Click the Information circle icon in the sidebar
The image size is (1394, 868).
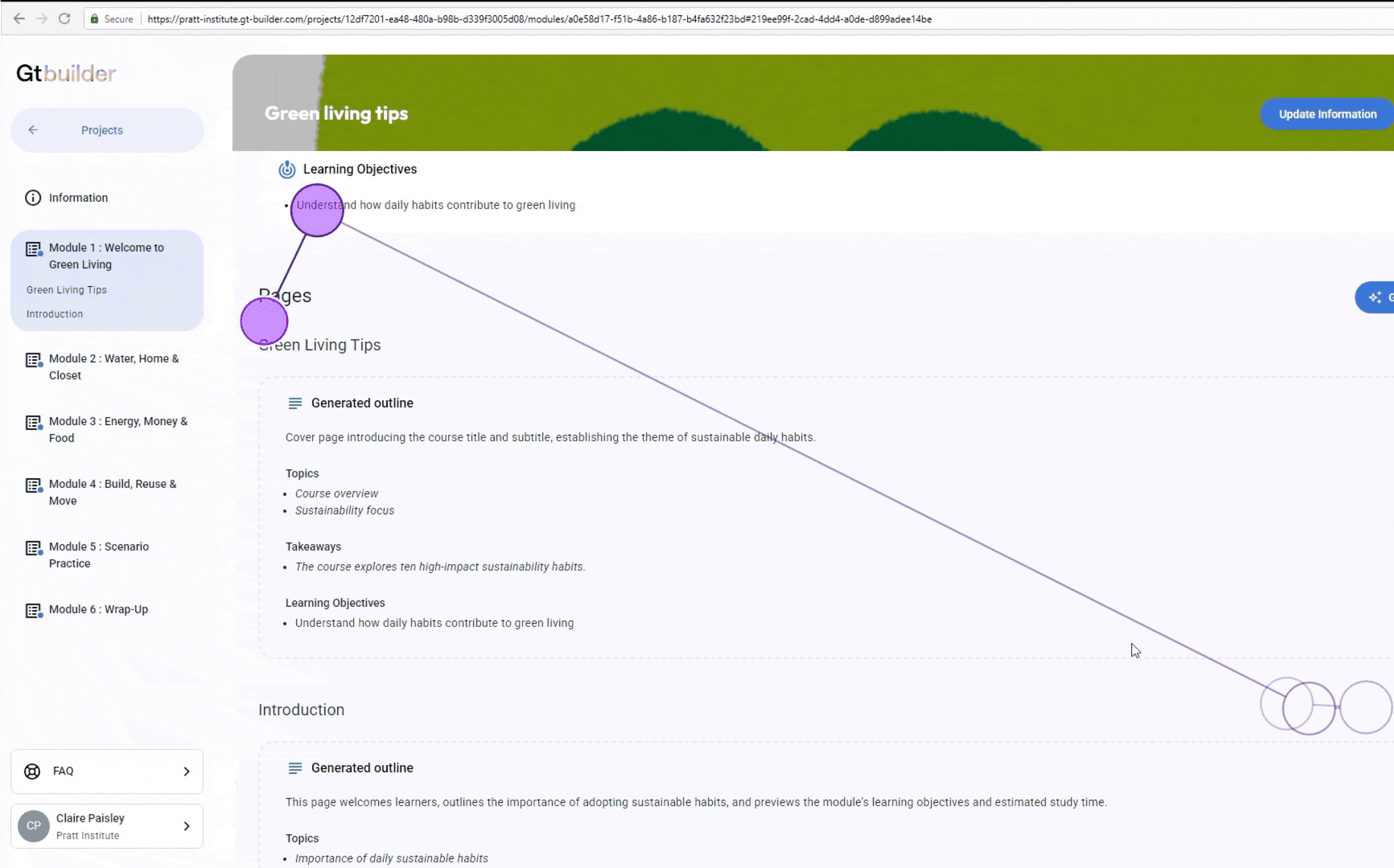click(33, 197)
